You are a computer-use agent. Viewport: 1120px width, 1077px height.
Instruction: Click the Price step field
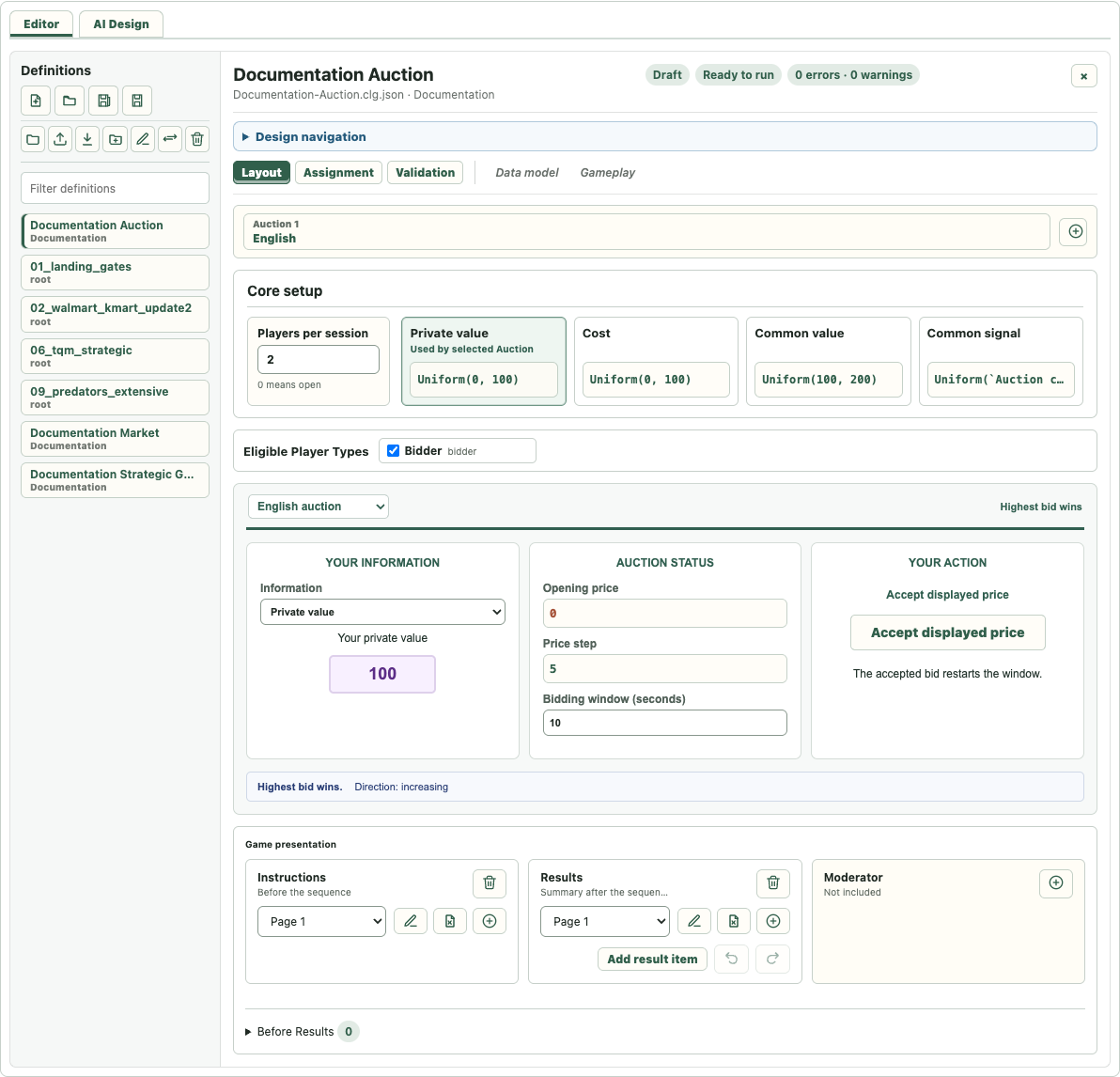[x=664, y=669]
